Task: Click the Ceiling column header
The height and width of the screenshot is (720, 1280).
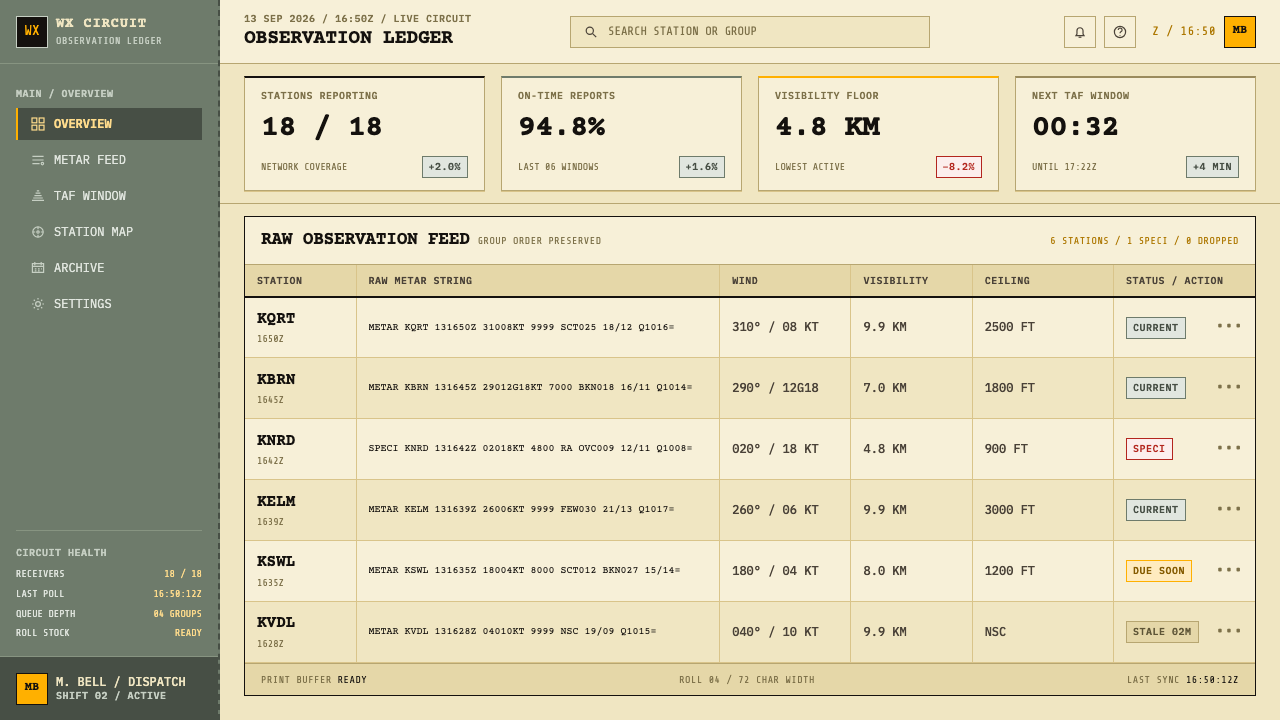Action: coord(1043,281)
